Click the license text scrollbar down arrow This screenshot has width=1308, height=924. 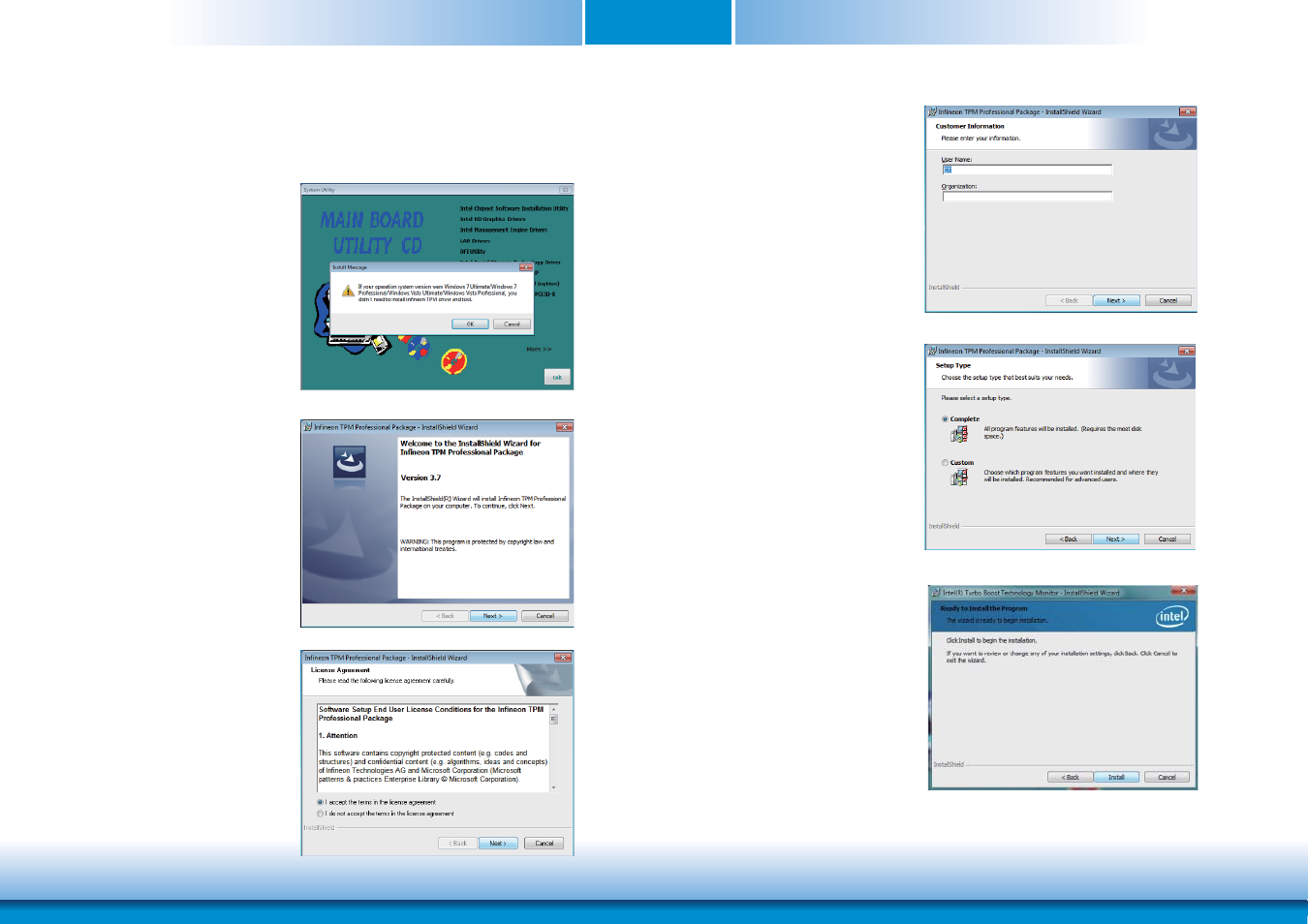[554, 787]
